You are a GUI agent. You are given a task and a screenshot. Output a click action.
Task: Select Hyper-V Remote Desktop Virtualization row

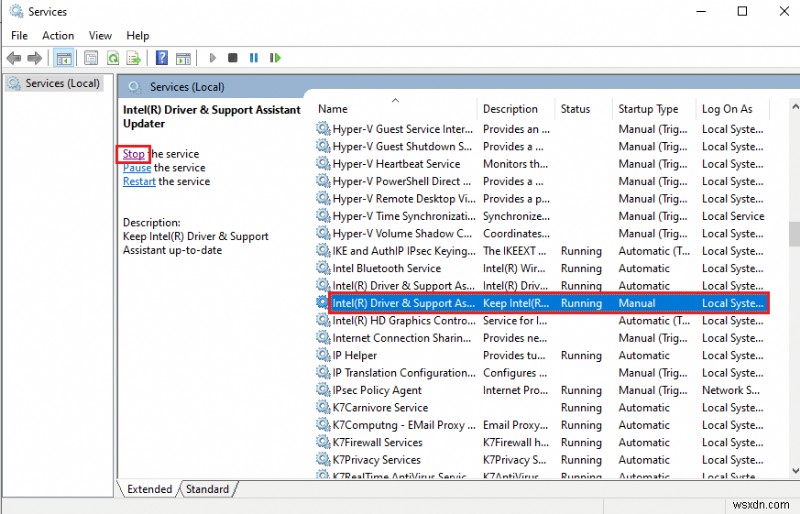pos(541,199)
